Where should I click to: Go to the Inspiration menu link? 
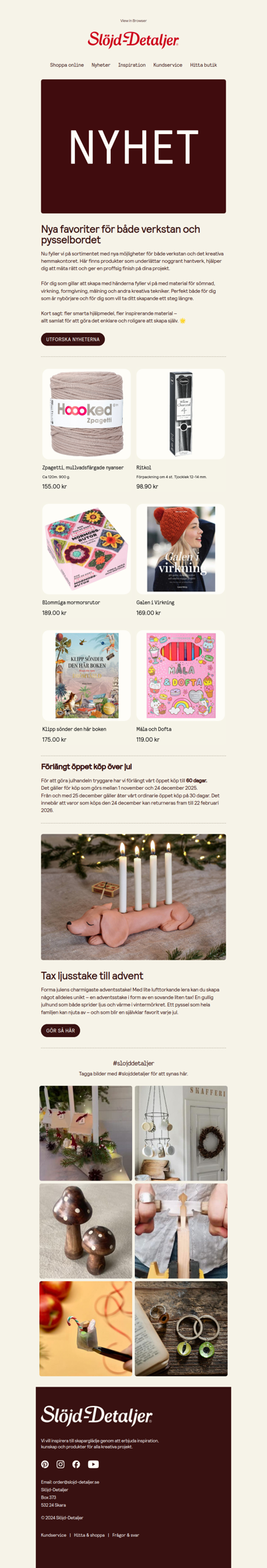(131, 65)
